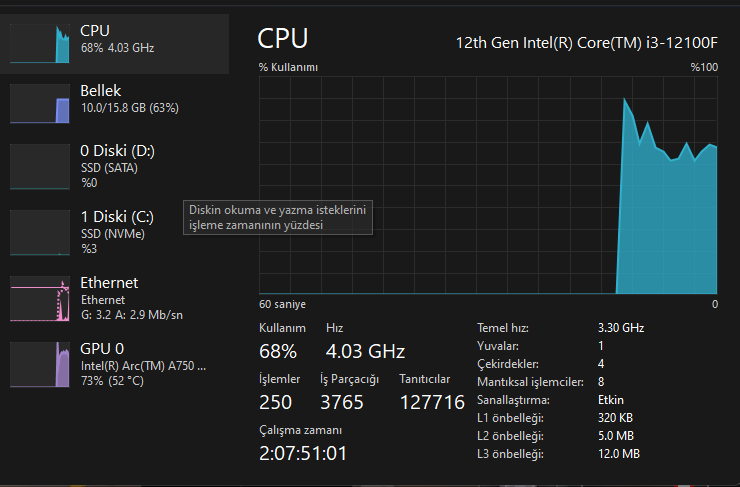Click the Tanıtıcılar count 127716
The width and height of the screenshot is (740, 487).
coord(432,402)
